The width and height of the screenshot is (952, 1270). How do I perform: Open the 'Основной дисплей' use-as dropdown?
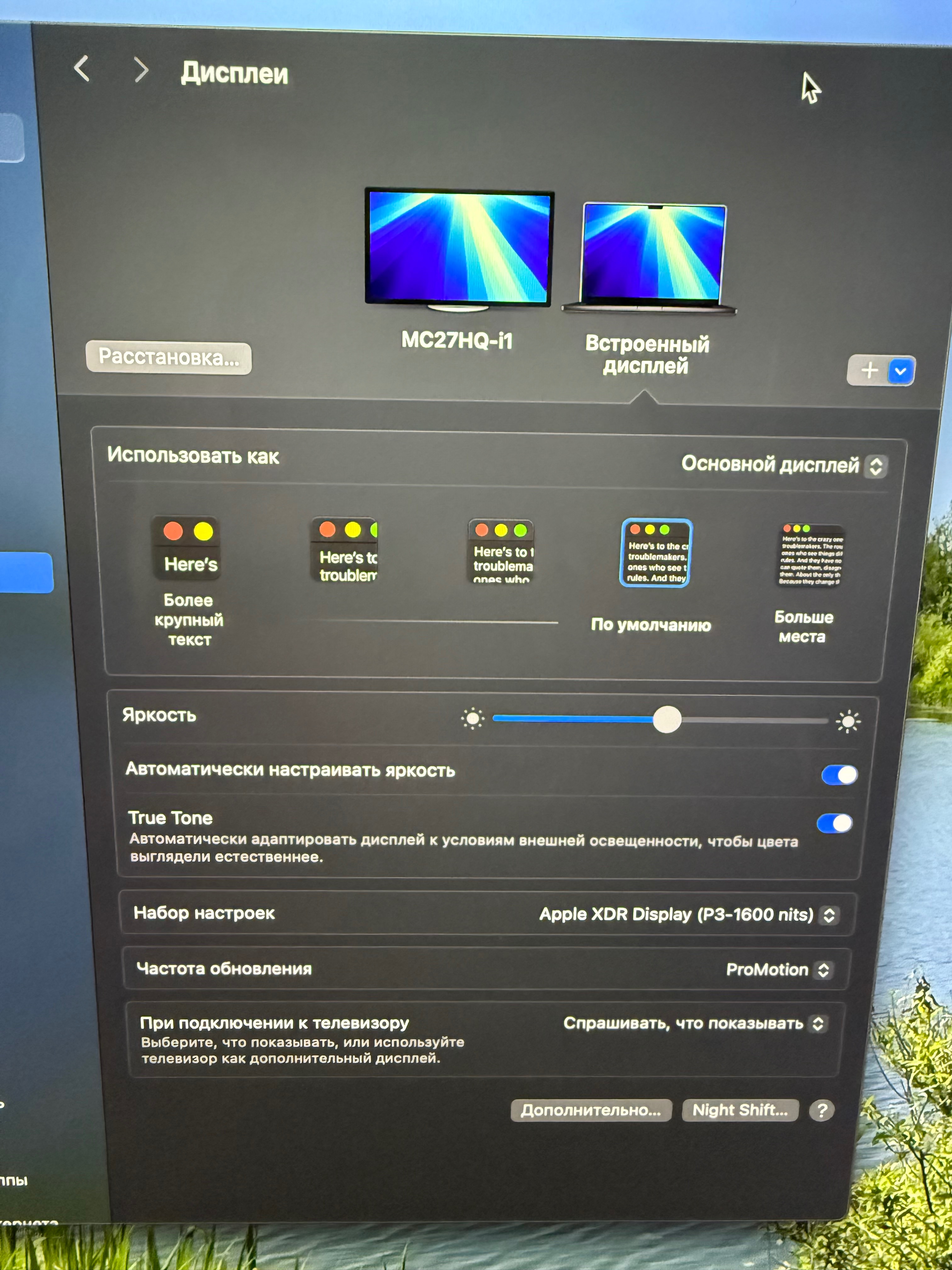click(783, 465)
